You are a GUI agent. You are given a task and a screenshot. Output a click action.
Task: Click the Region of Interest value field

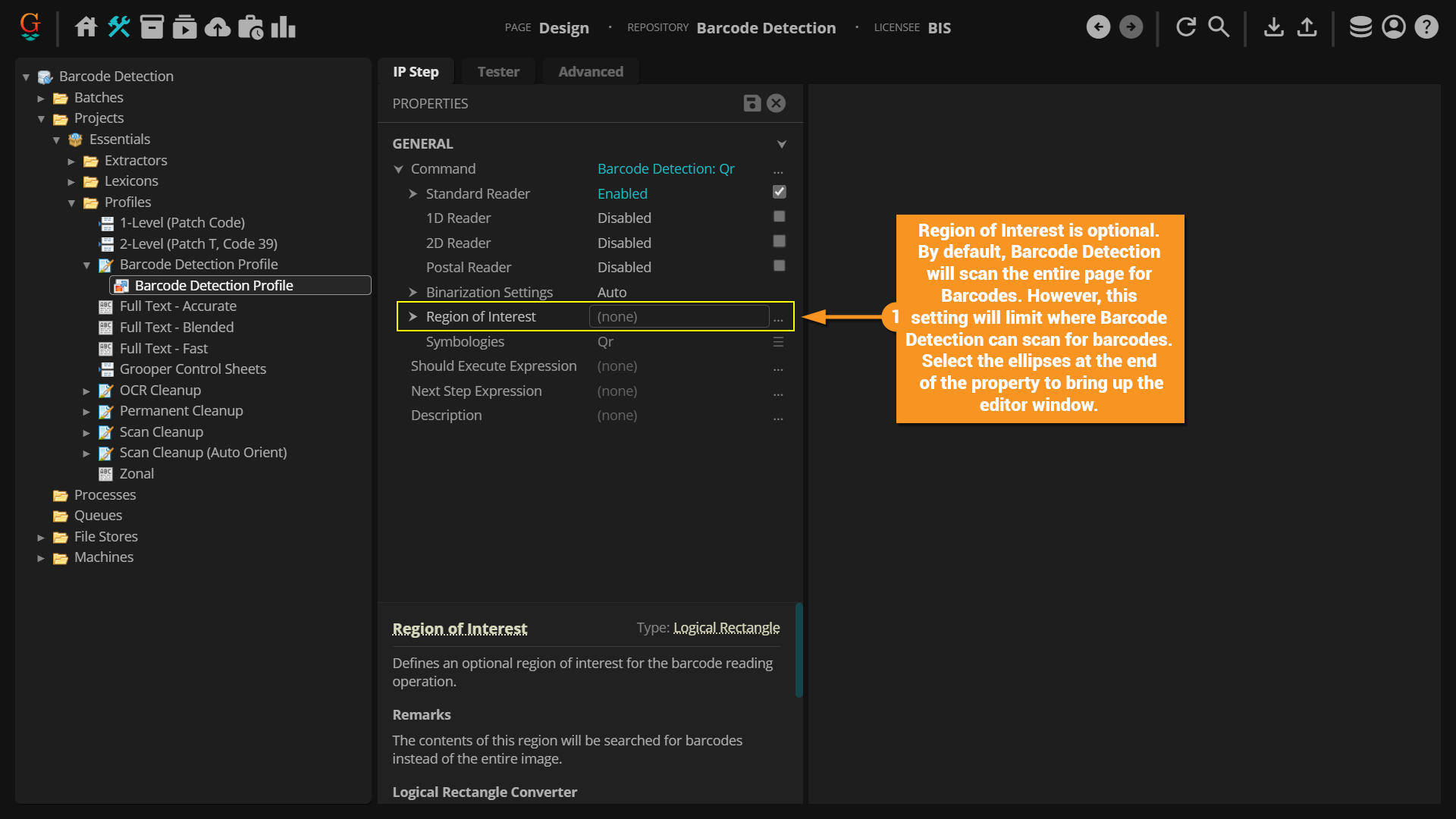pyautogui.click(x=679, y=317)
